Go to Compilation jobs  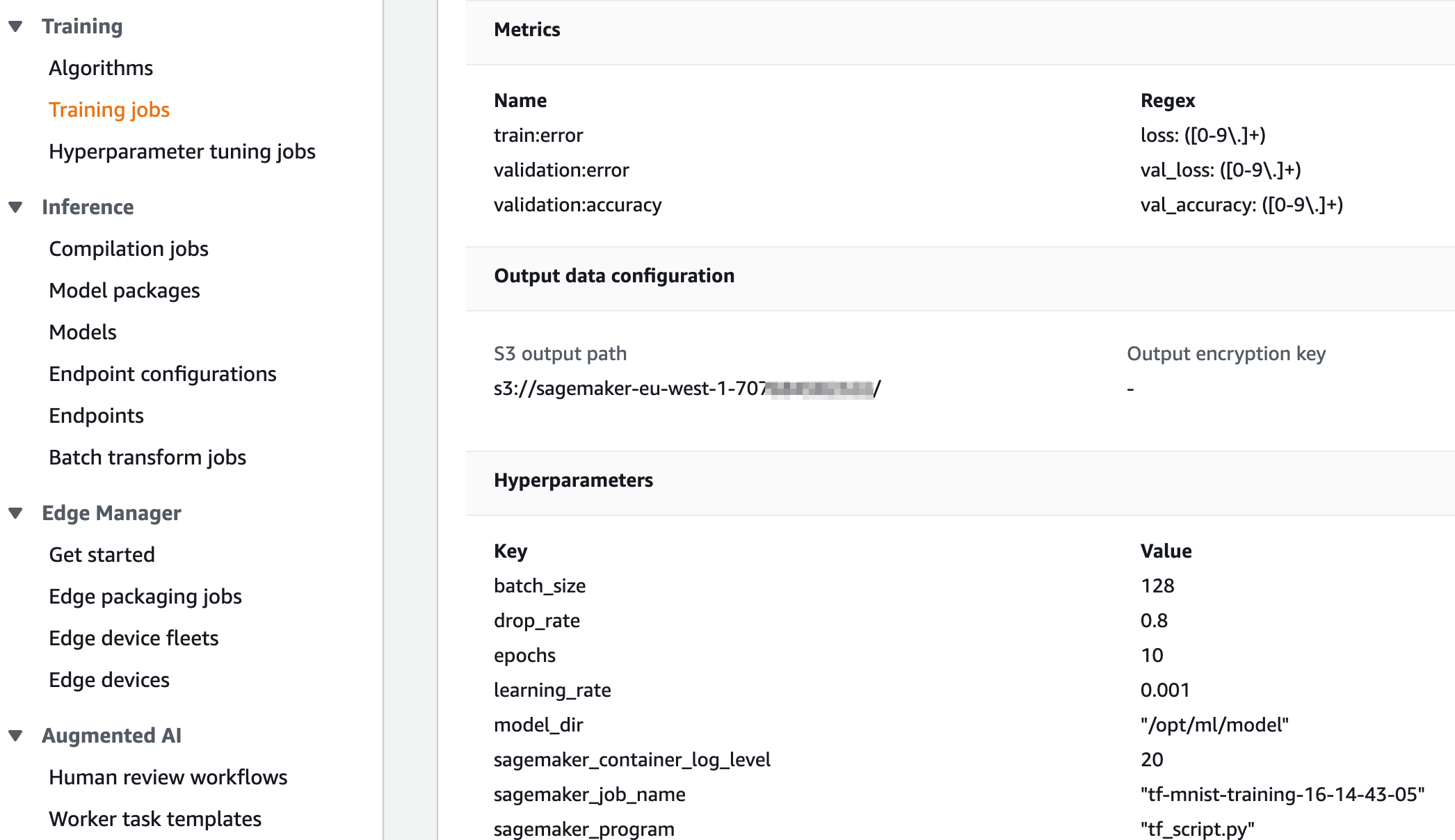click(x=129, y=249)
